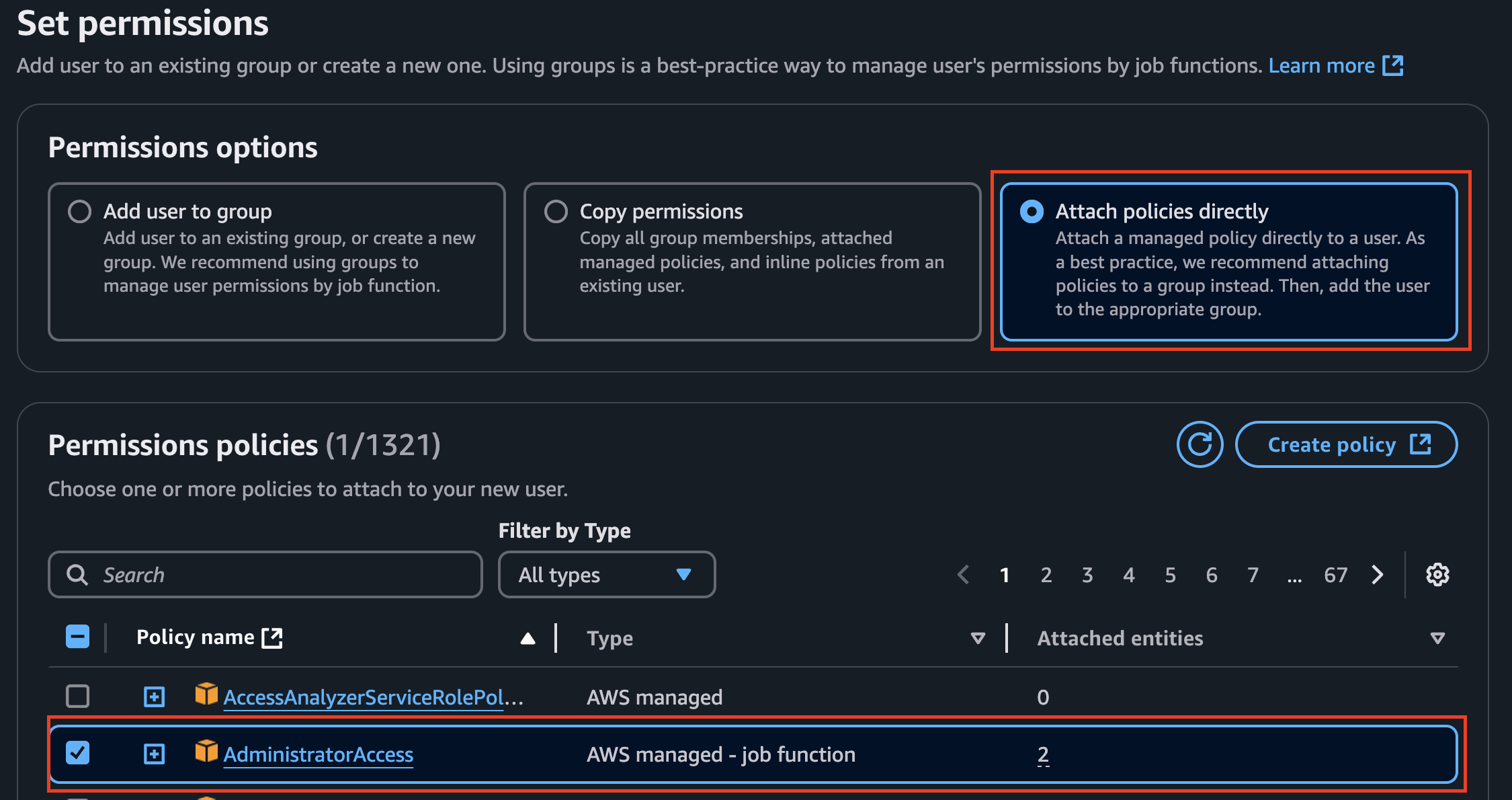Screen dimensions: 1512x800
Task: Click the AdministratorAccess policy cube icon
Action: pos(206,752)
